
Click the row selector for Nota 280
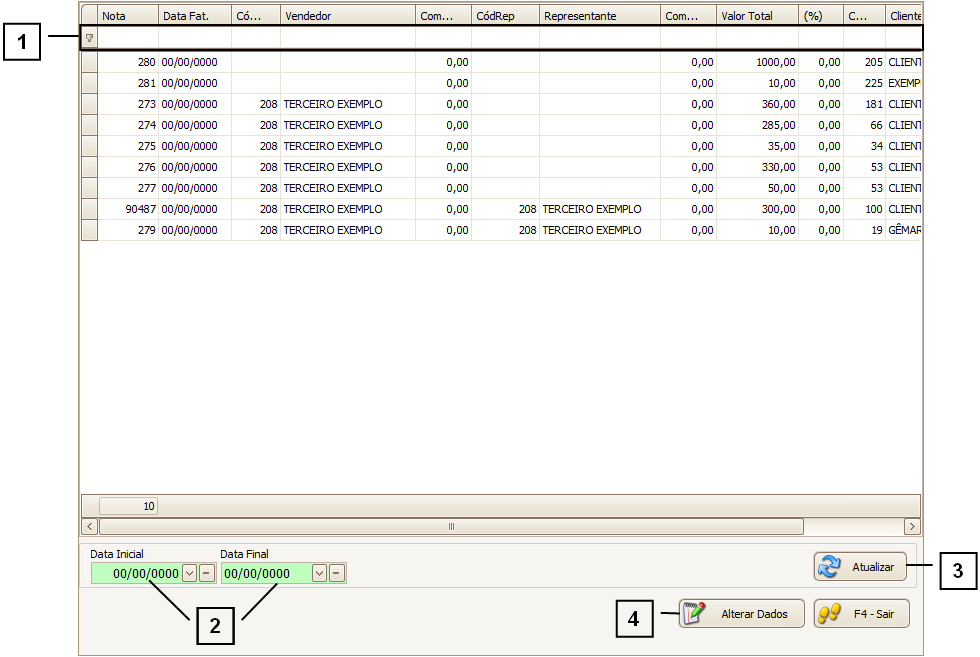tap(89, 62)
